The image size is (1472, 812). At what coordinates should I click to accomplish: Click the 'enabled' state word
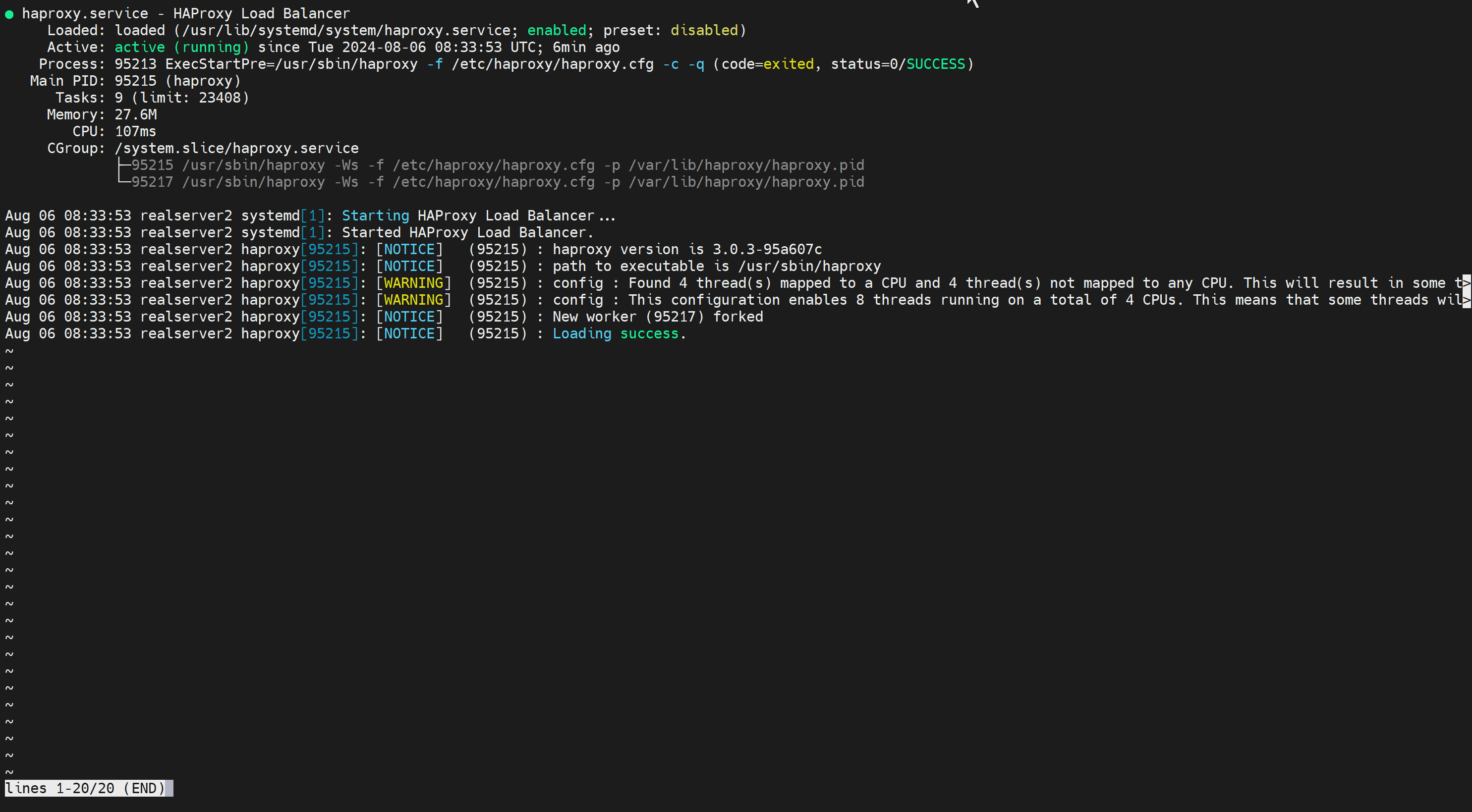coord(556,30)
